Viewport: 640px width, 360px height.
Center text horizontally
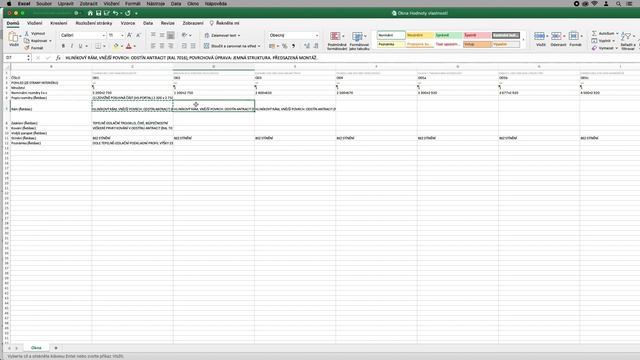[162, 46]
